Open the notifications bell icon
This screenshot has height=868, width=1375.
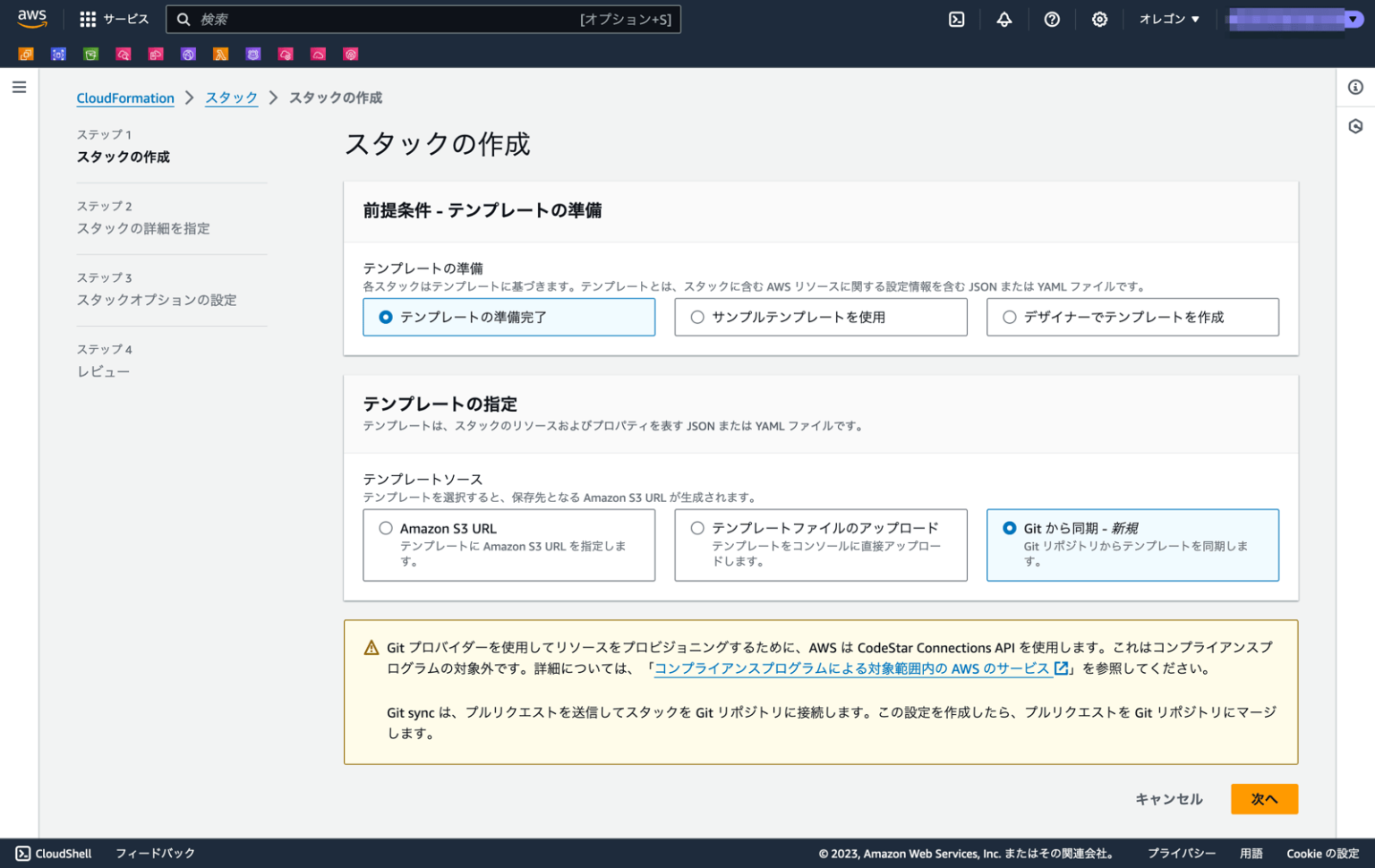tap(1003, 18)
